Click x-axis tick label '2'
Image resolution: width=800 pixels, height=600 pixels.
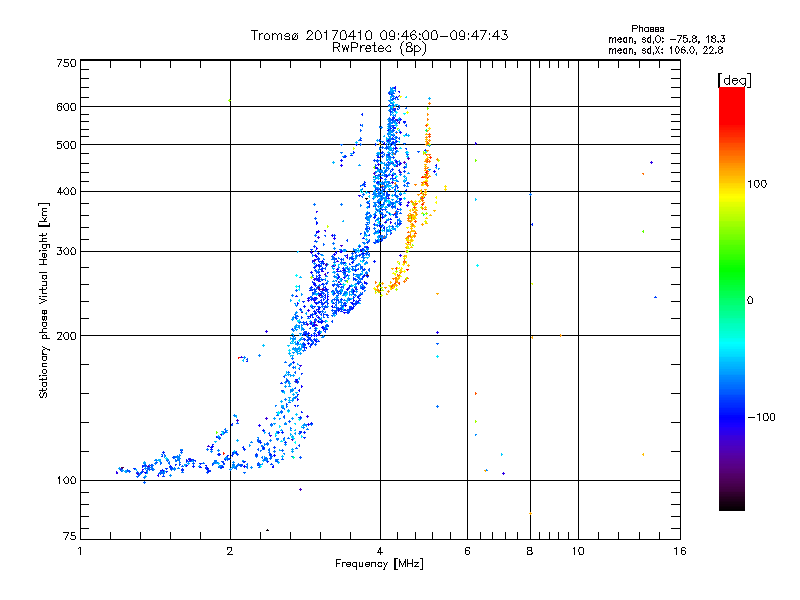point(230,551)
